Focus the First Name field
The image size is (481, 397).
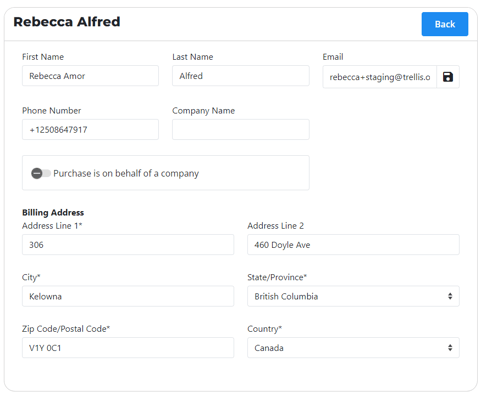point(90,76)
